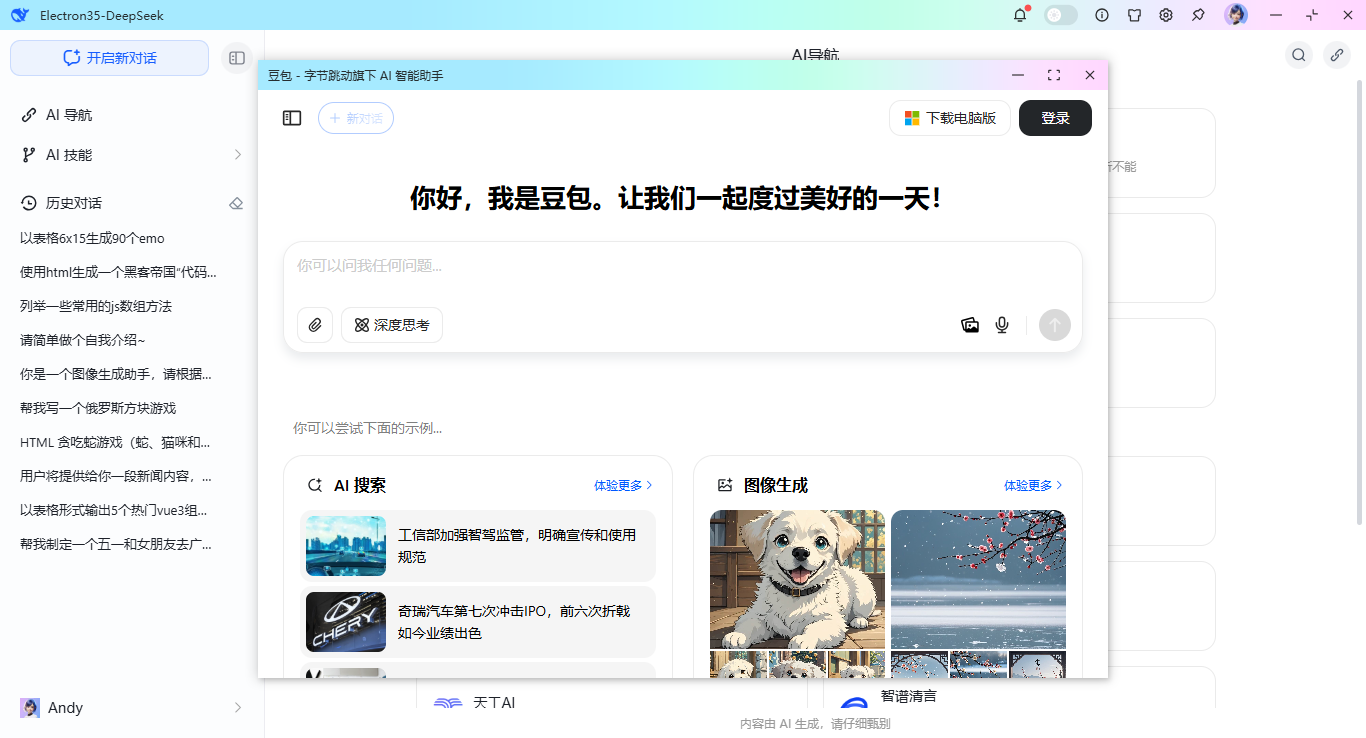Toggle 深度思考 deep thinking mode
The height and width of the screenshot is (738, 1366).
[x=392, y=325]
